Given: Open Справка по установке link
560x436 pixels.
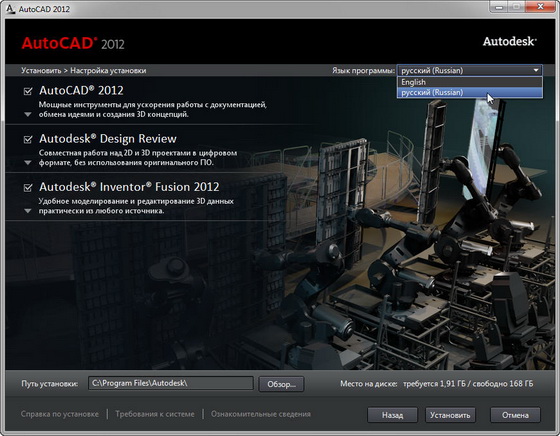Looking at the screenshot, I should [60, 414].
